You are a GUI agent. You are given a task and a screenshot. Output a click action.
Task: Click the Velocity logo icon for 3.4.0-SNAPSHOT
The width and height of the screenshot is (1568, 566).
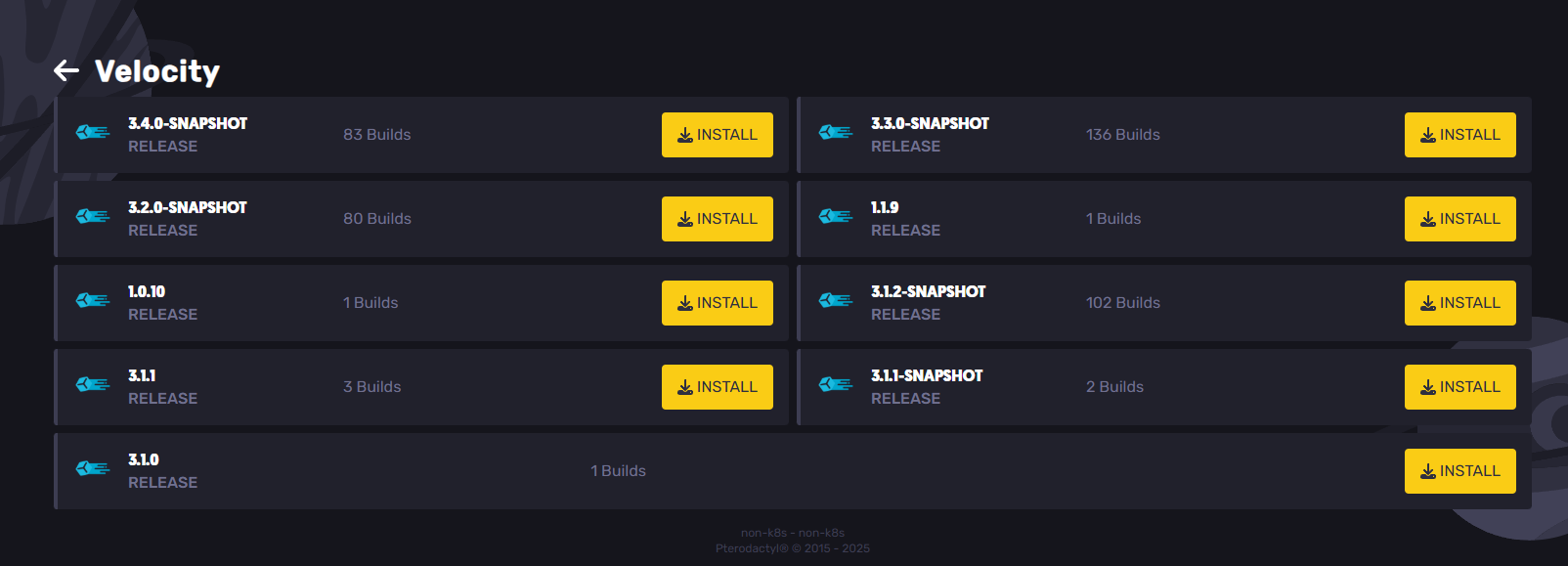pyautogui.click(x=93, y=132)
